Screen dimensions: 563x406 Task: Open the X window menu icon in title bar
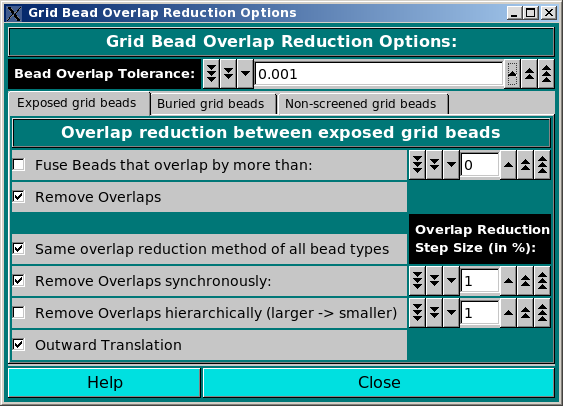14,13
